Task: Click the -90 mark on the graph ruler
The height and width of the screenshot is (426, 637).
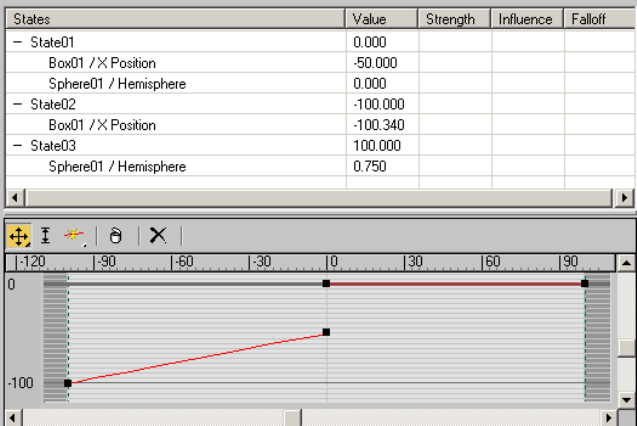Action: coord(106,262)
